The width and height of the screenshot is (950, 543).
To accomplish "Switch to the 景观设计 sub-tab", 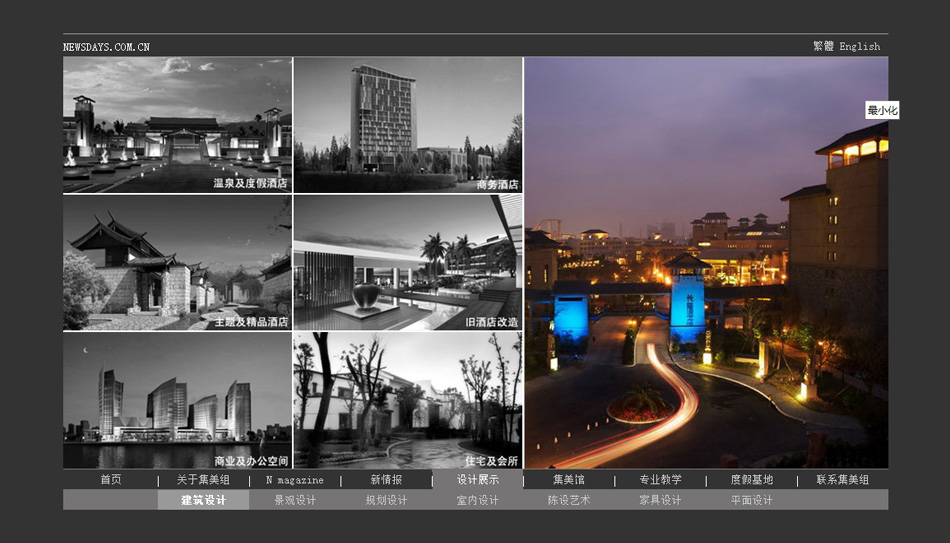I will pyautogui.click(x=295, y=500).
